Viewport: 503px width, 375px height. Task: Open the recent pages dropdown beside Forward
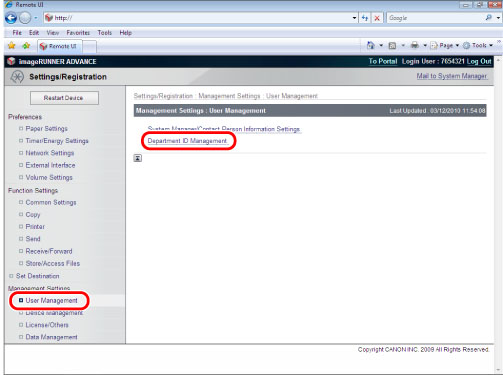[x=36, y=18]
